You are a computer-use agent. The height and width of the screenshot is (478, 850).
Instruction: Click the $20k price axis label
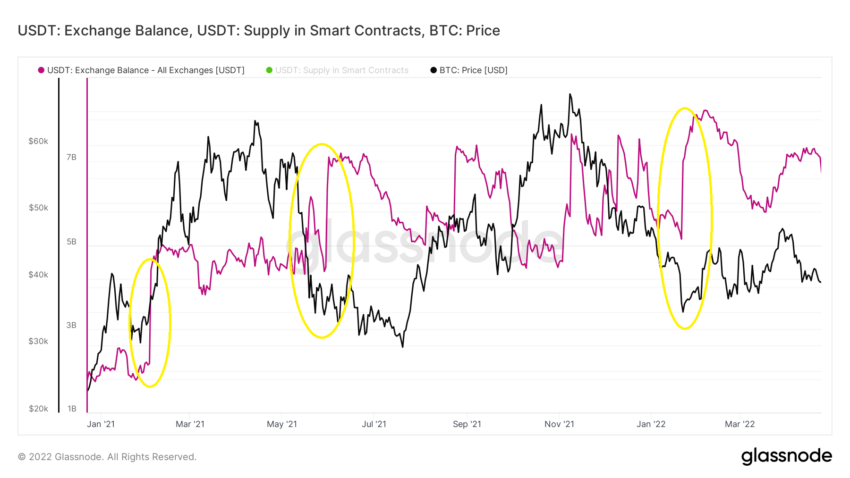(x=38, y=409)
